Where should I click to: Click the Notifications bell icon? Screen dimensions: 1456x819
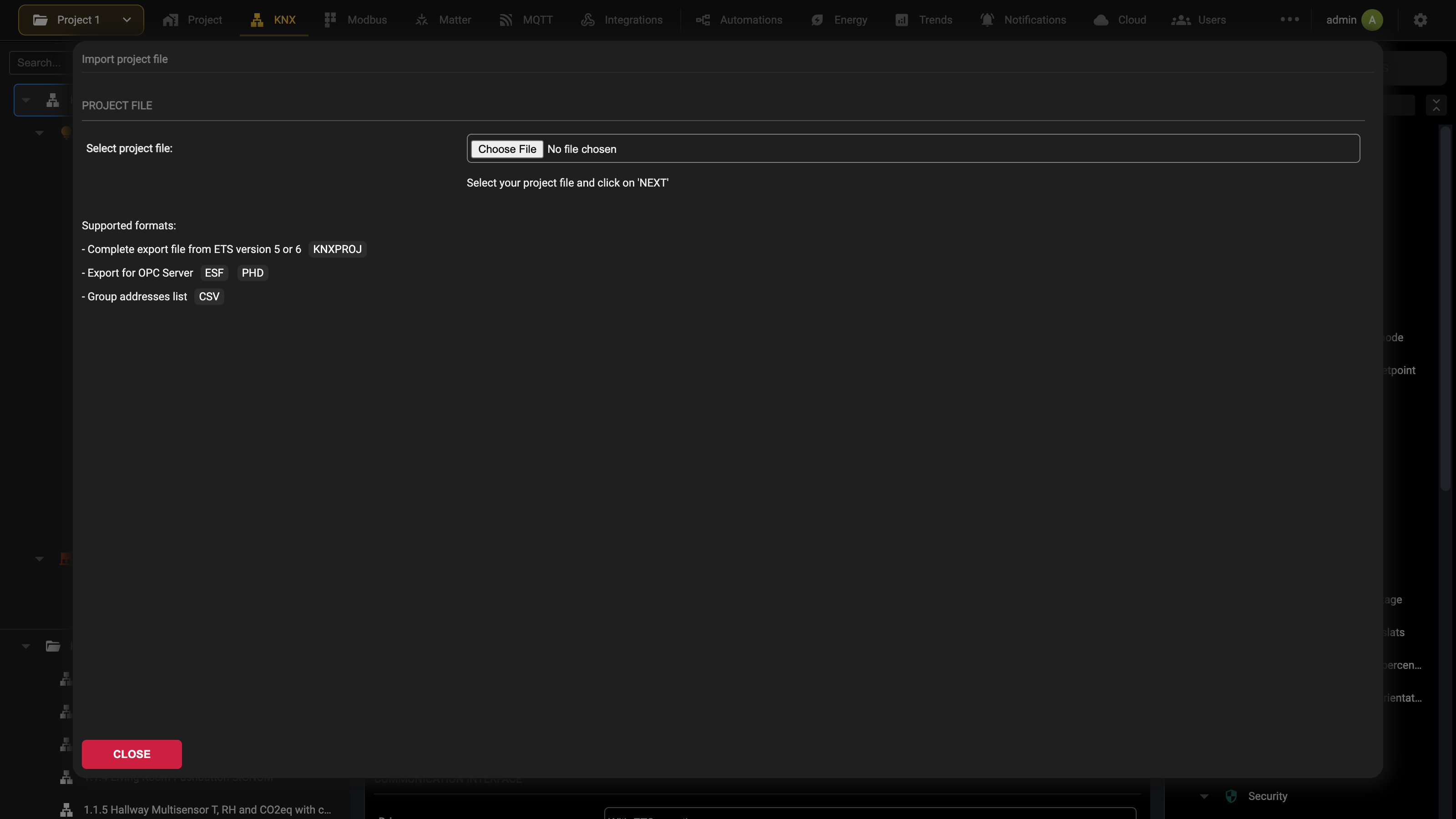987,20
